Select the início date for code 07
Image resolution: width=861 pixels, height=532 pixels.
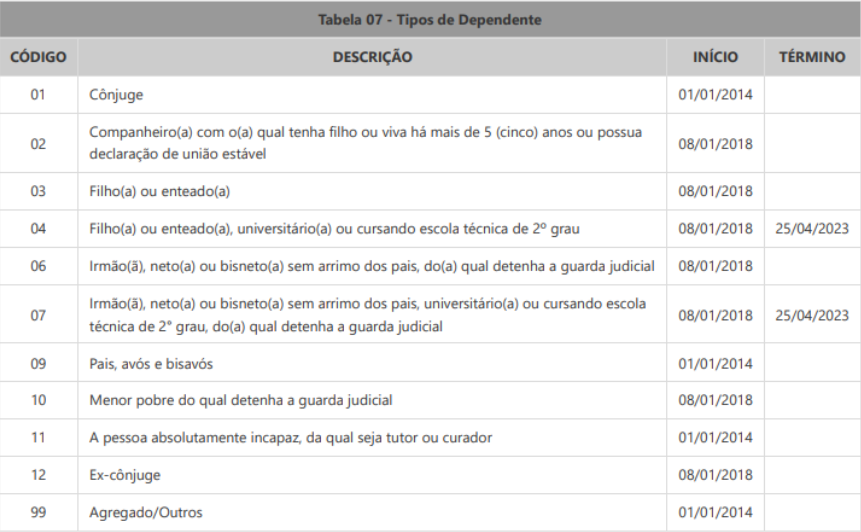(x=715, y=314)
